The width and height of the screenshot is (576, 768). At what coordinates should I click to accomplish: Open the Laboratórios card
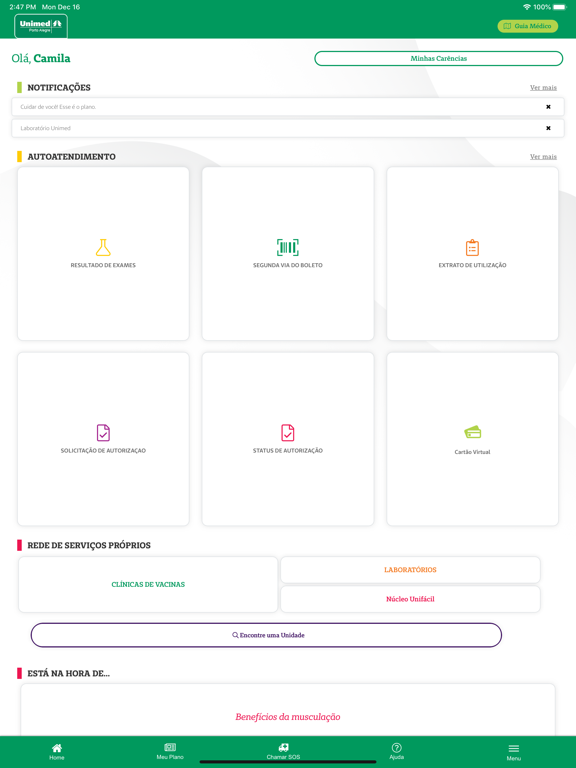410,570
